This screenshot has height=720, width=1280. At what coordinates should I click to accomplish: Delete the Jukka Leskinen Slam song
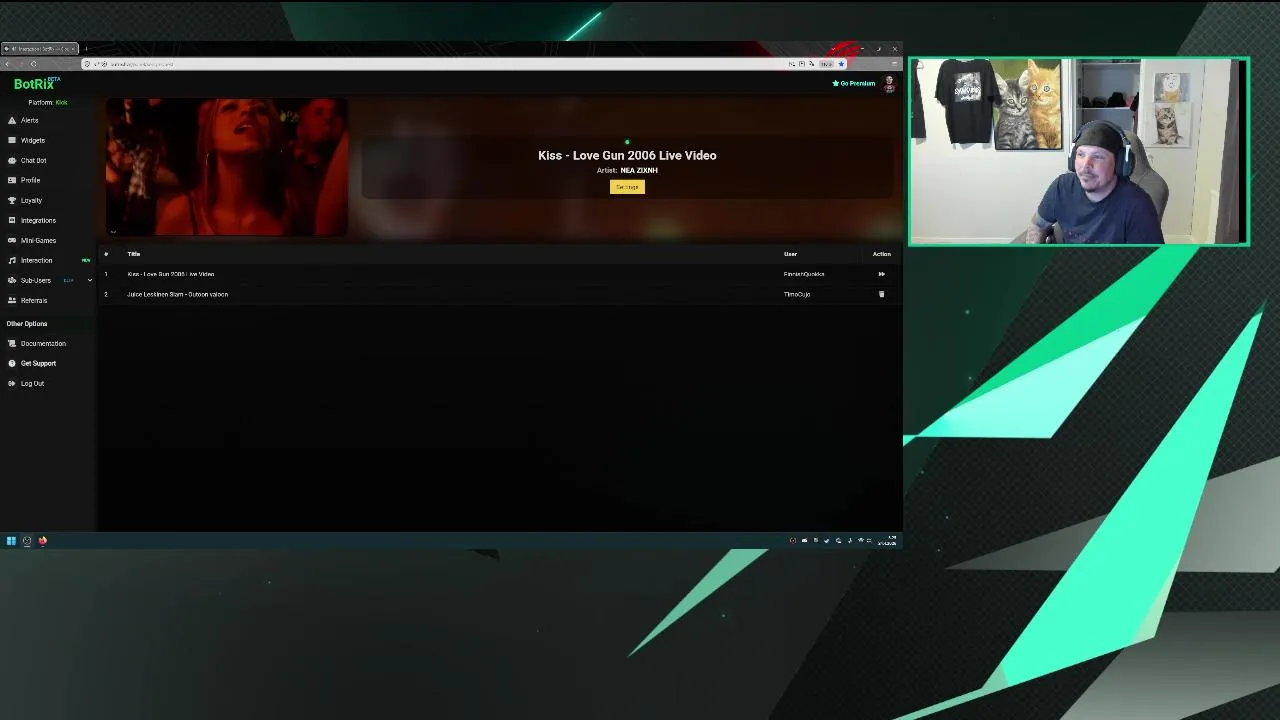[881, 294]
